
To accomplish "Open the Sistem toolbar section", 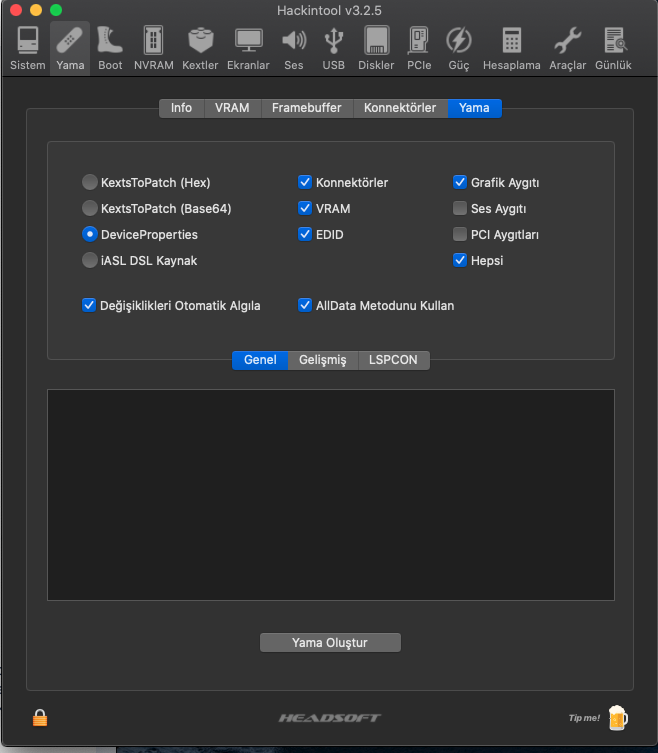I will pos(27,48).
